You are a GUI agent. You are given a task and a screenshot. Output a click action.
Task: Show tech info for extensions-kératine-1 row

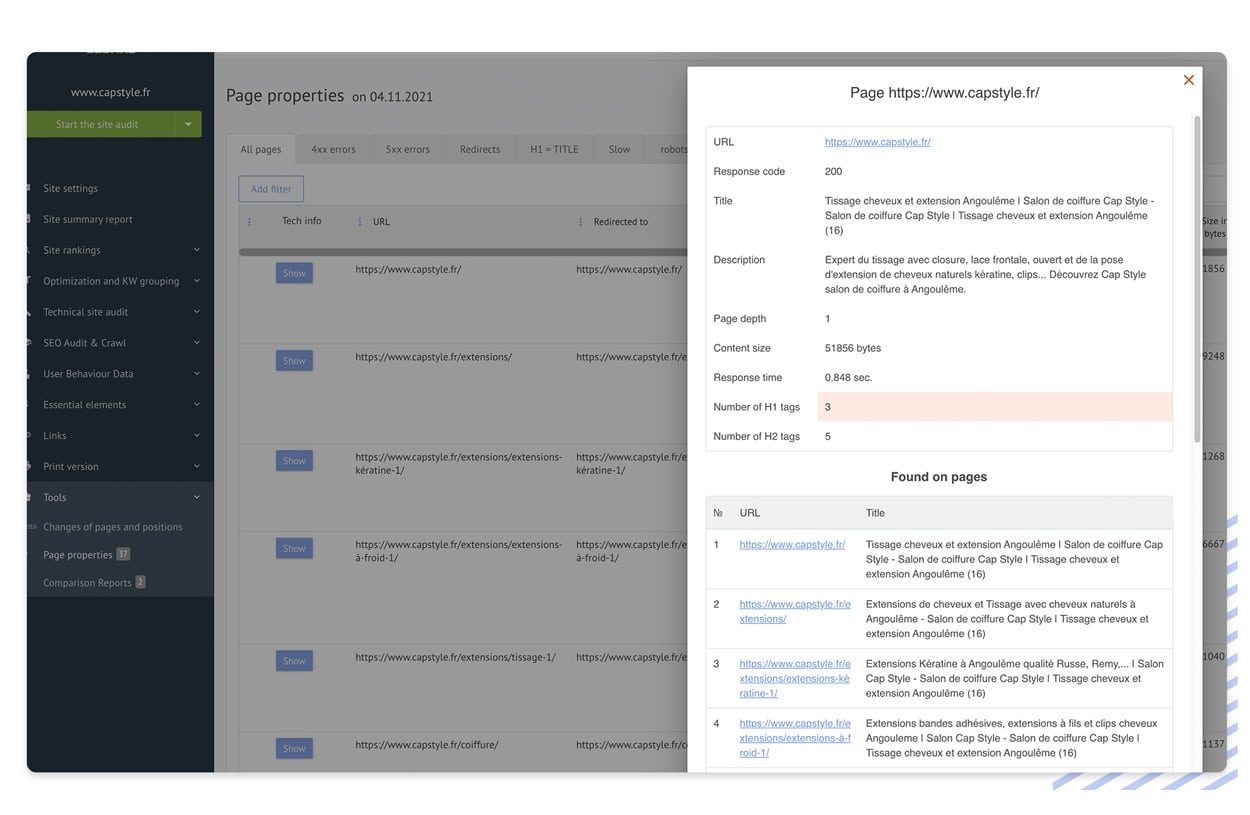(x=294, y=461)
